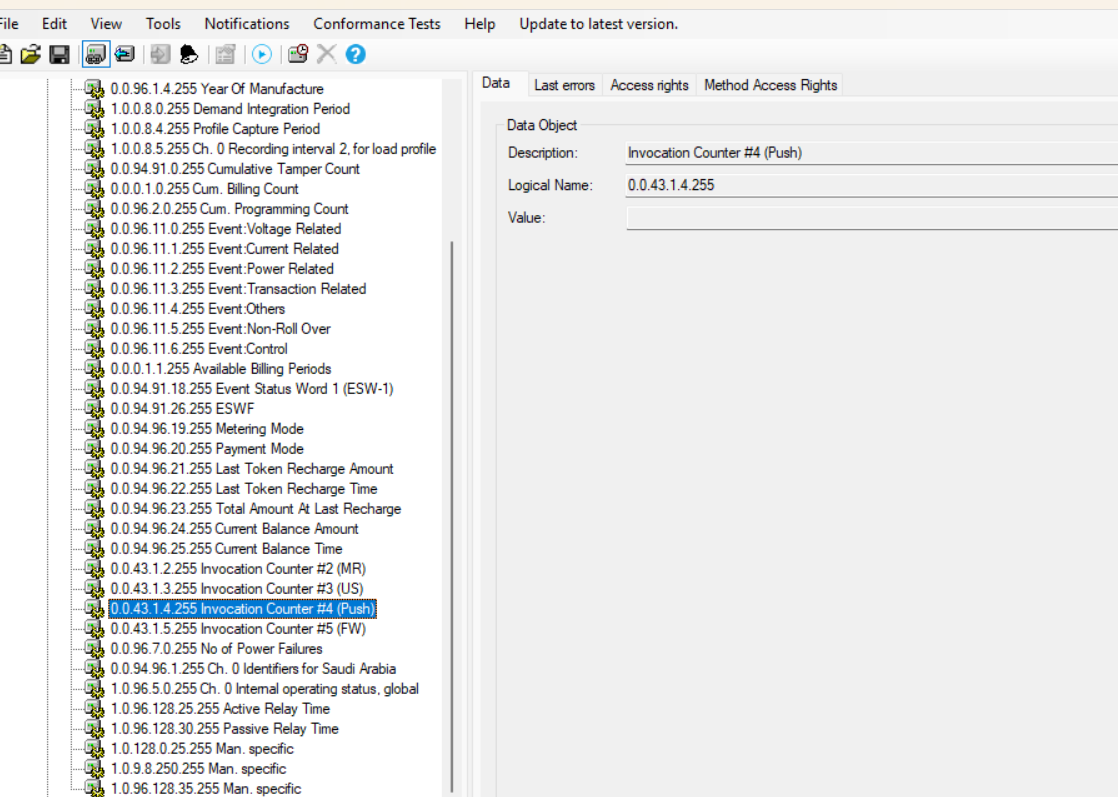Click the Logical Name field
The width and height of the screenshot is (1118, 797).
click(871, 185)
